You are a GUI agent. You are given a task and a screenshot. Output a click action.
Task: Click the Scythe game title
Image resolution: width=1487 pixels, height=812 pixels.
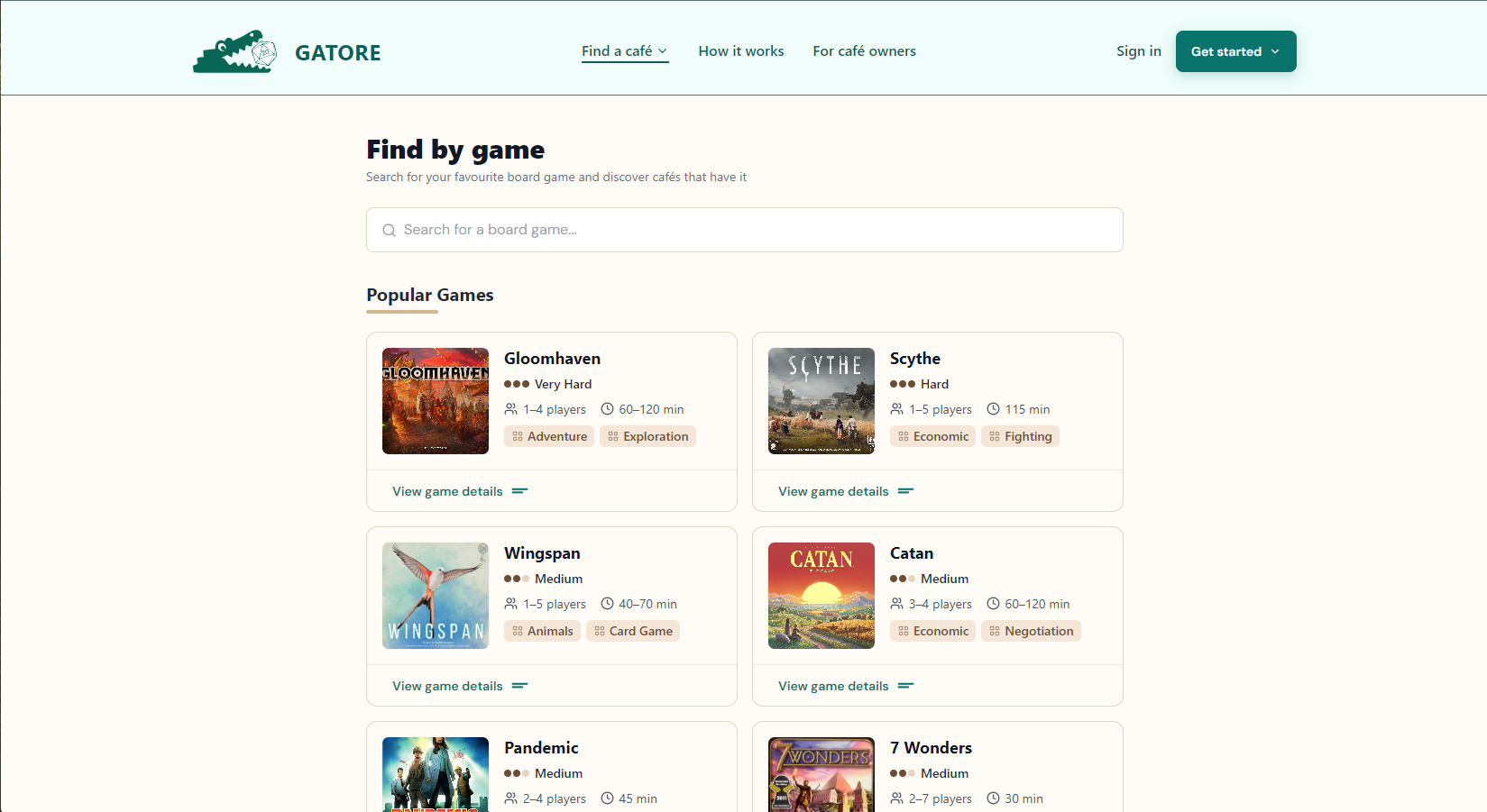[x=915, y=359]
